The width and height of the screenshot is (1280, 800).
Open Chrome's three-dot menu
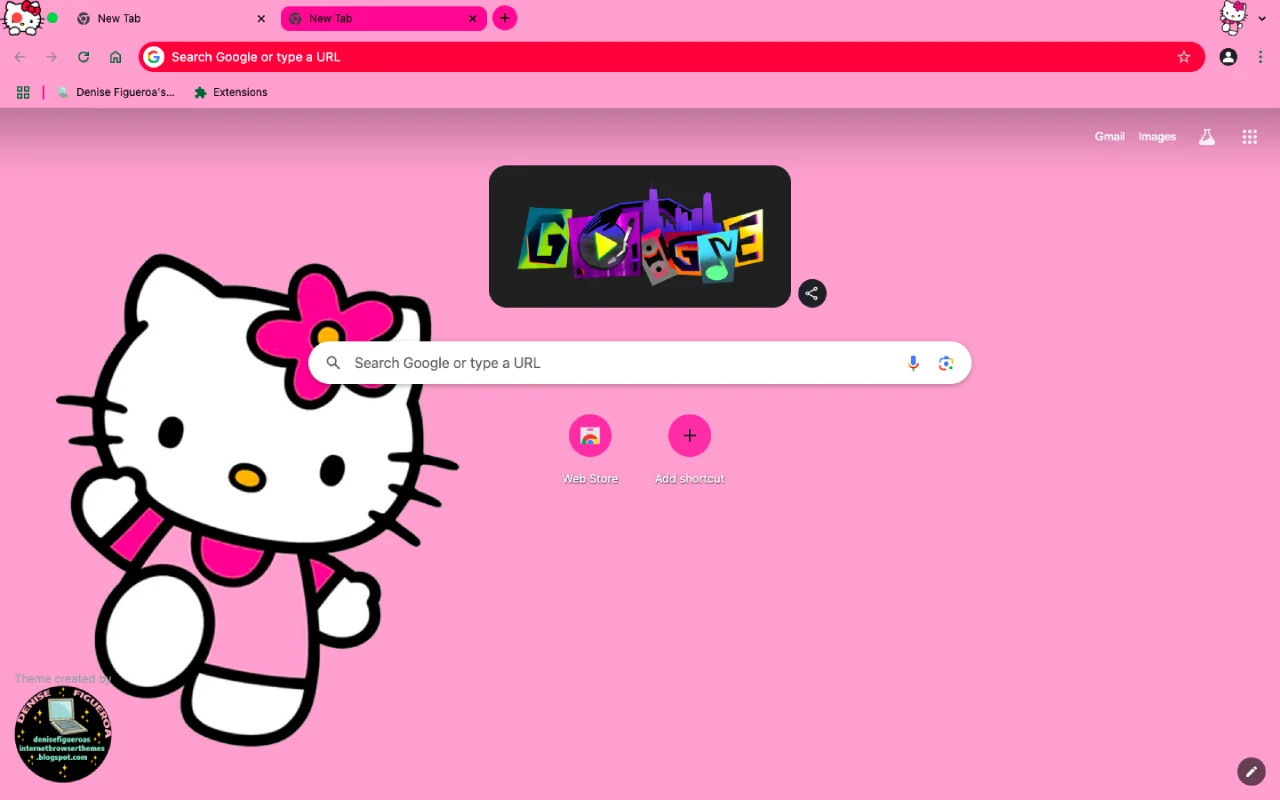pos(1261,57)
